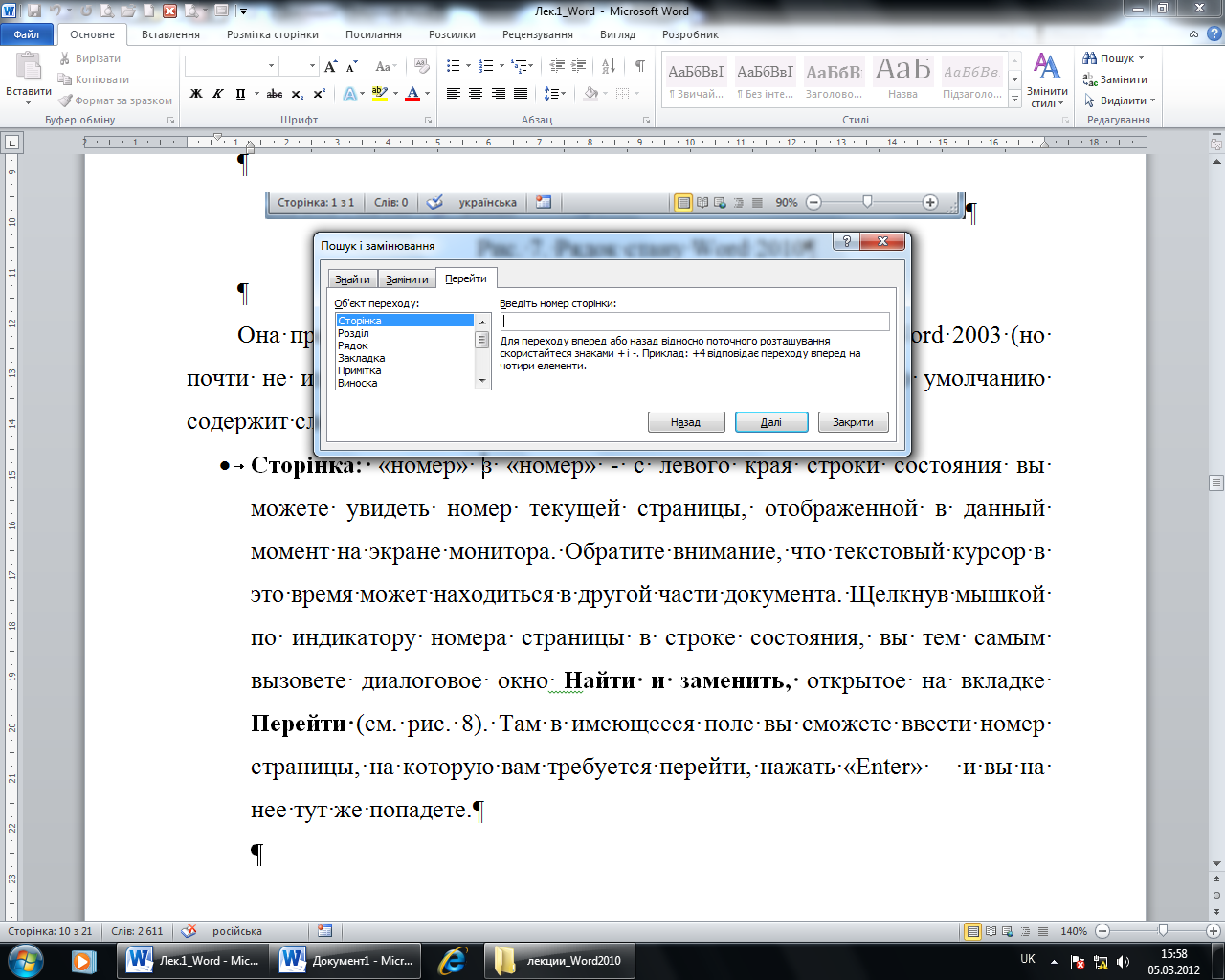Toggle Bold (Ж) formatting

click(196, 93)
